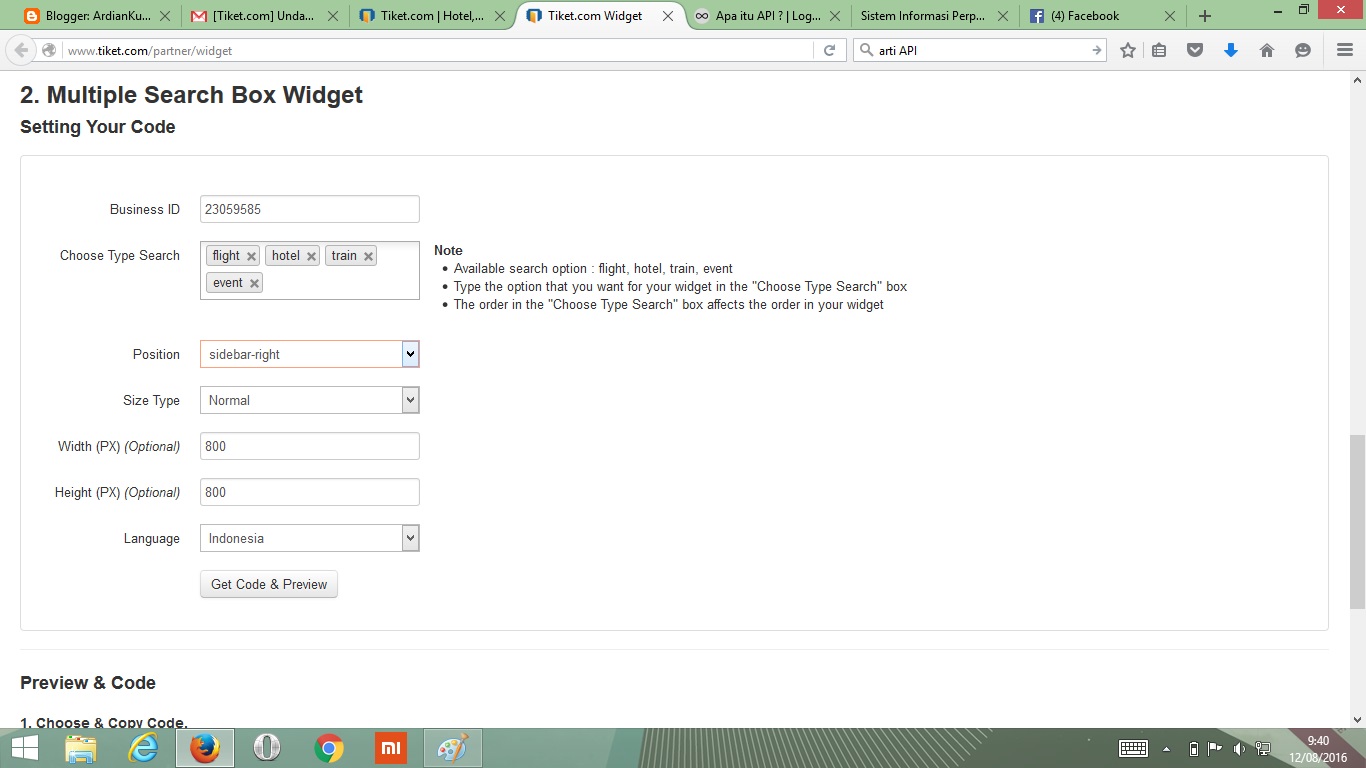Save page to Pocket icon
This screenshot has height=768, width=1366.
(1195, 50)
